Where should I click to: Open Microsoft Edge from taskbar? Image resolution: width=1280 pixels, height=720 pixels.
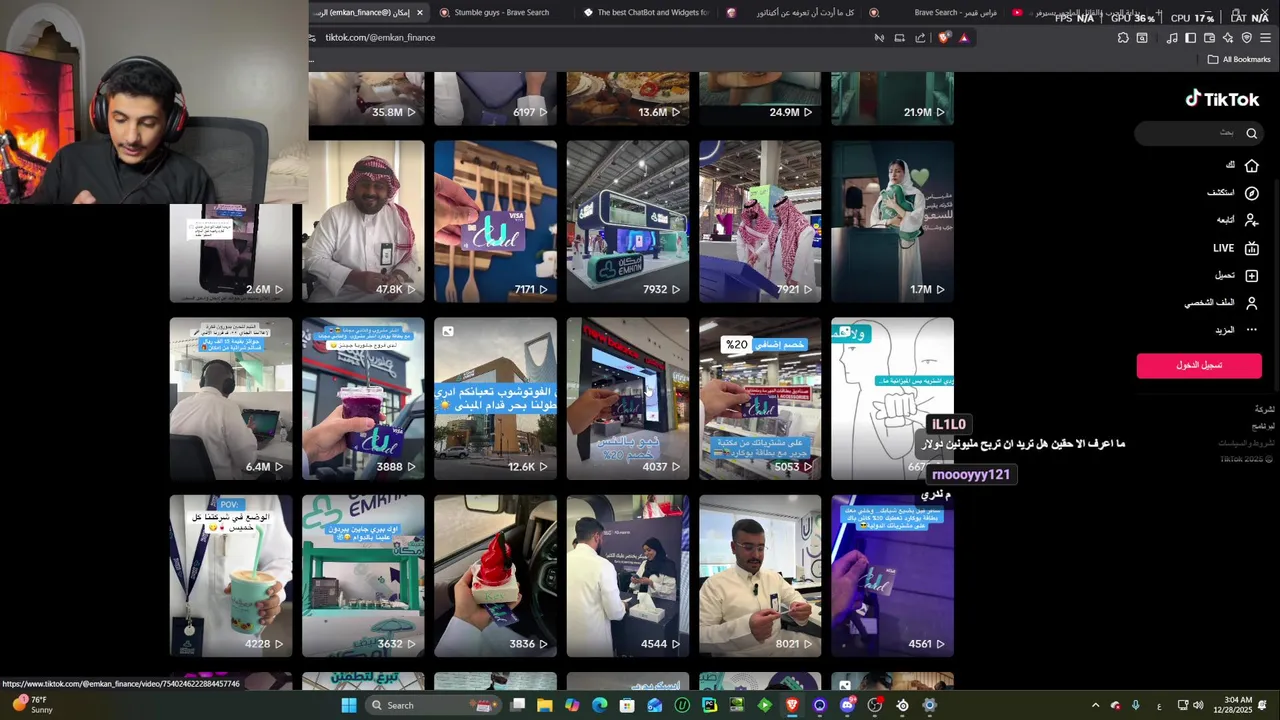599,705
